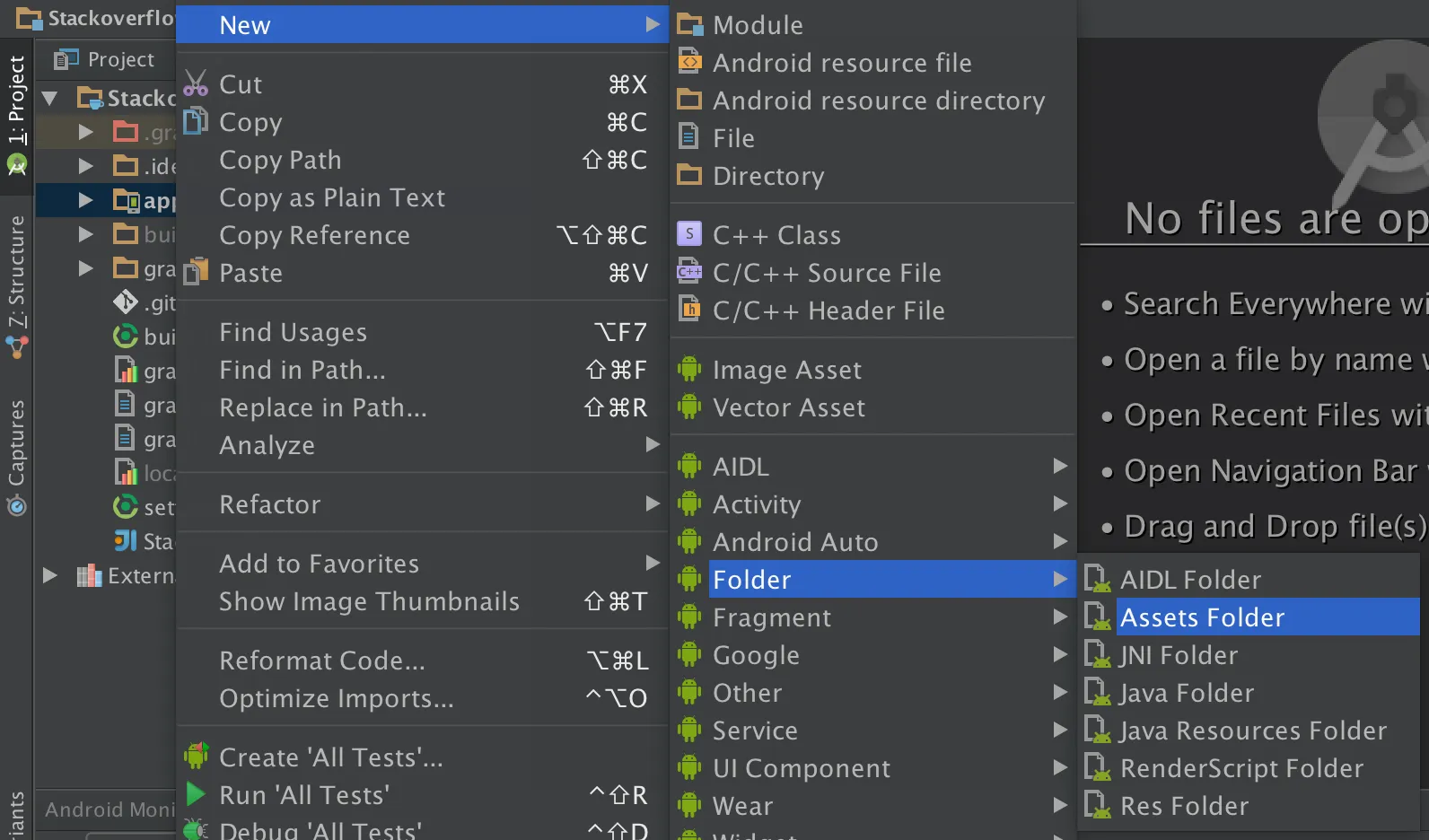Select Assets Folder from the Folder submenu
This screenshot has width=1429, height=840.
pyautogui.click(x=1202, y=617)
